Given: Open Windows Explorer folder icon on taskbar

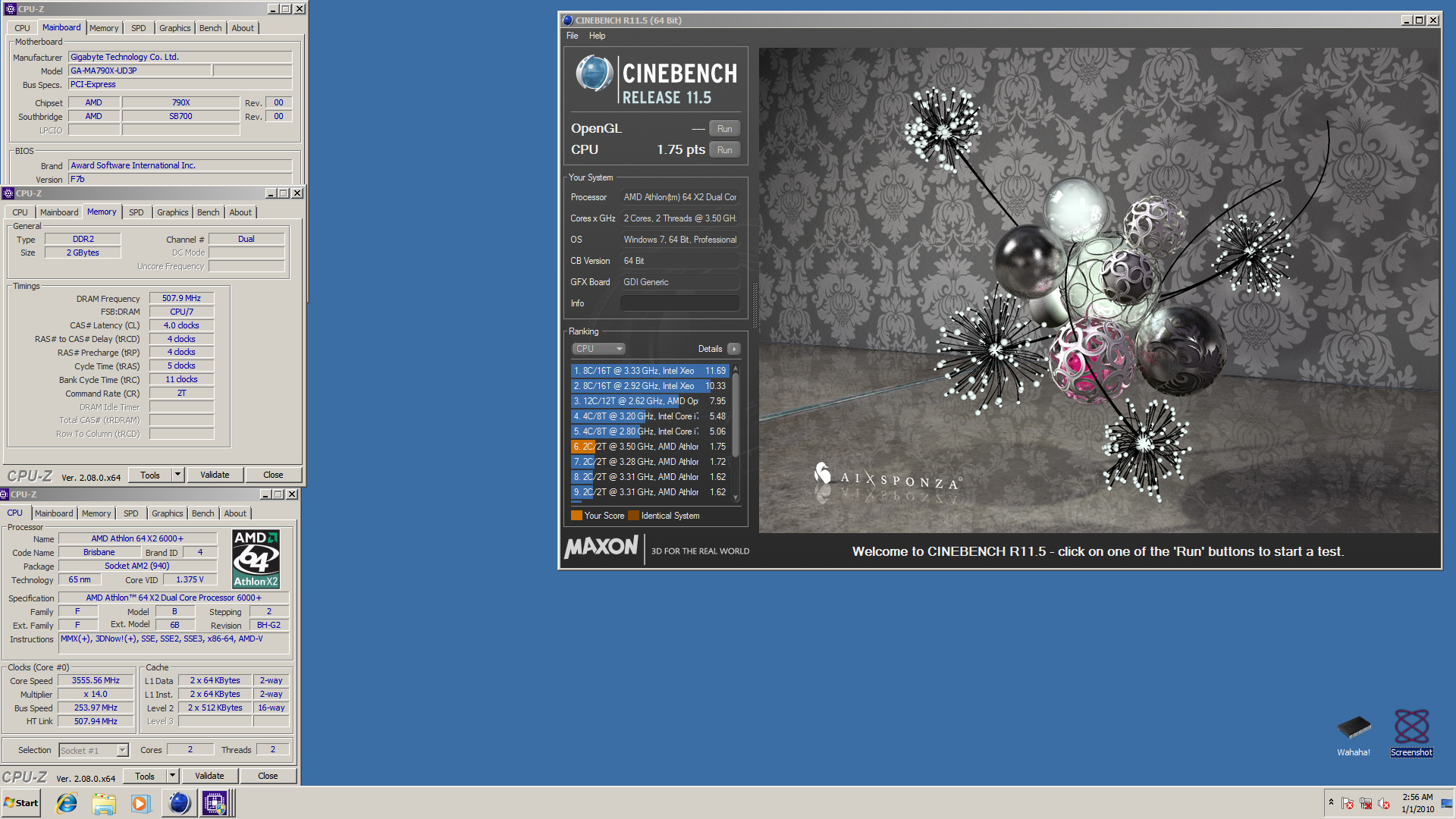Looking at the screenshot, I should point(104,803).
